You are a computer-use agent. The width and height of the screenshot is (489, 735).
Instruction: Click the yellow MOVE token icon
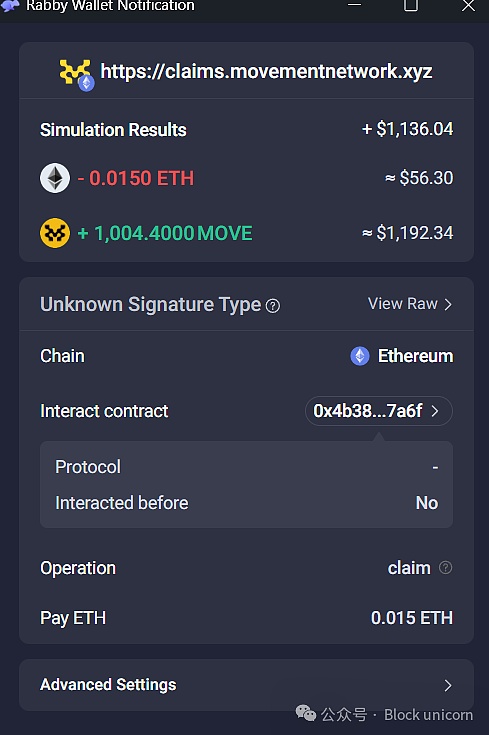(x=55, y=233)
